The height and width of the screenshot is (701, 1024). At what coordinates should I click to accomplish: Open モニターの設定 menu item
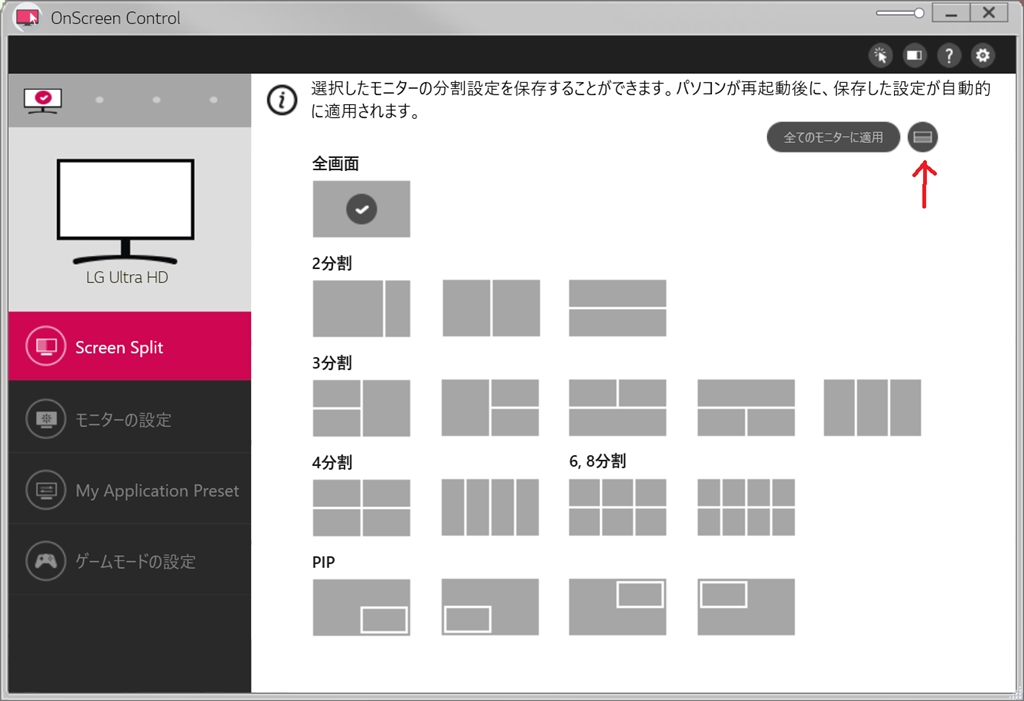(x=129, y=419)
